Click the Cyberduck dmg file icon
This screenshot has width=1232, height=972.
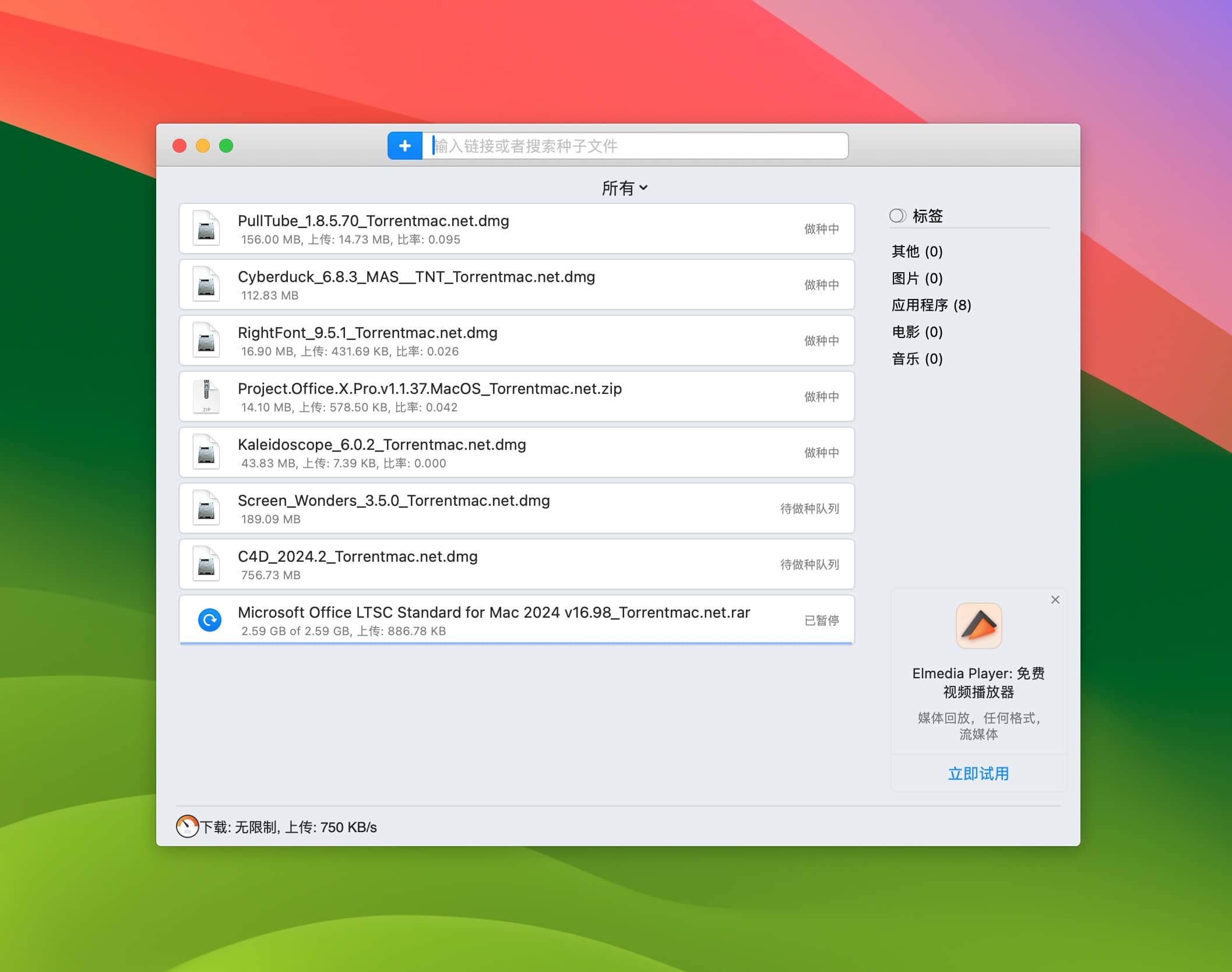[206, 284]
